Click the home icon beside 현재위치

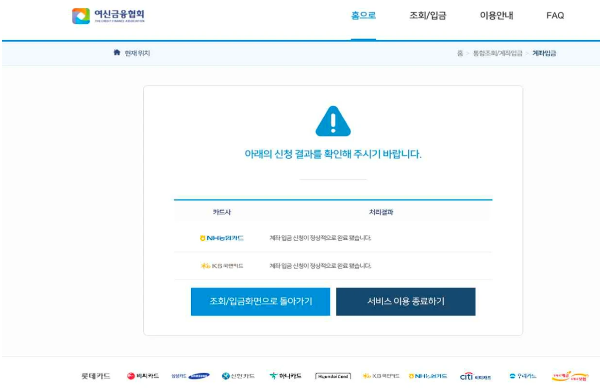tap(117, 52)
